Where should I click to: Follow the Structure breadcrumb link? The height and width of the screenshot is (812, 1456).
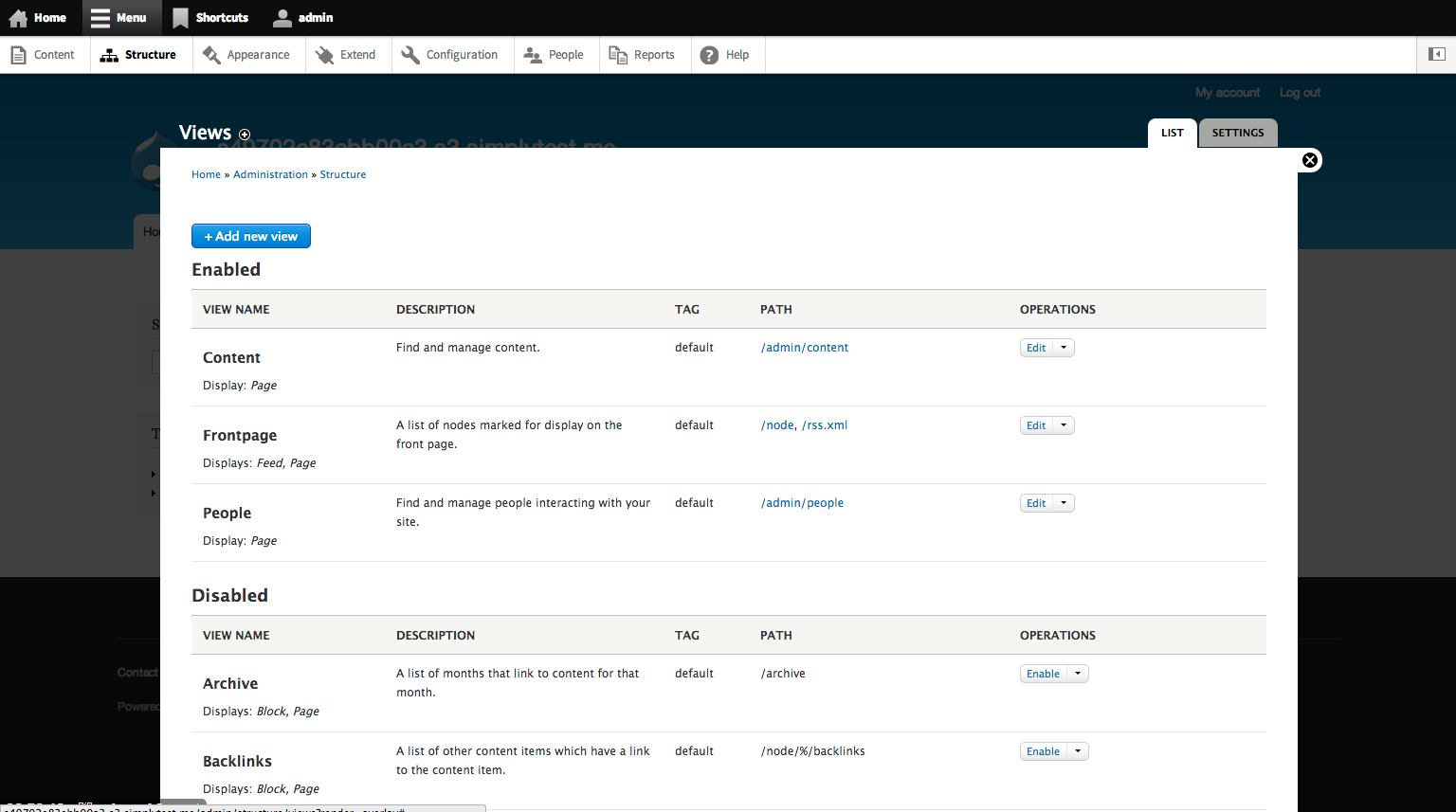[343, 174]
